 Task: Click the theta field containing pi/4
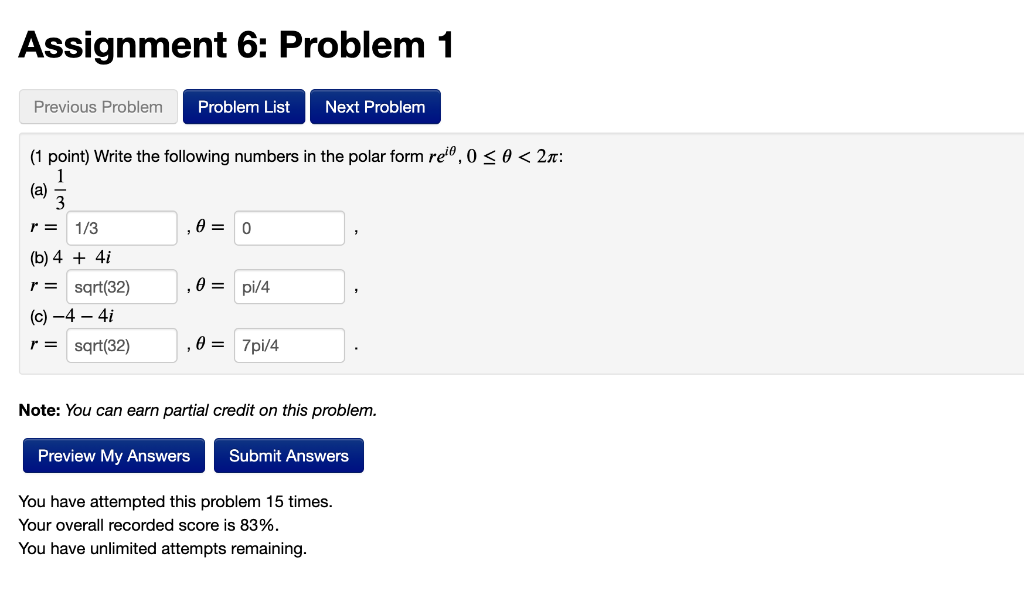click(x=288, y=286)
